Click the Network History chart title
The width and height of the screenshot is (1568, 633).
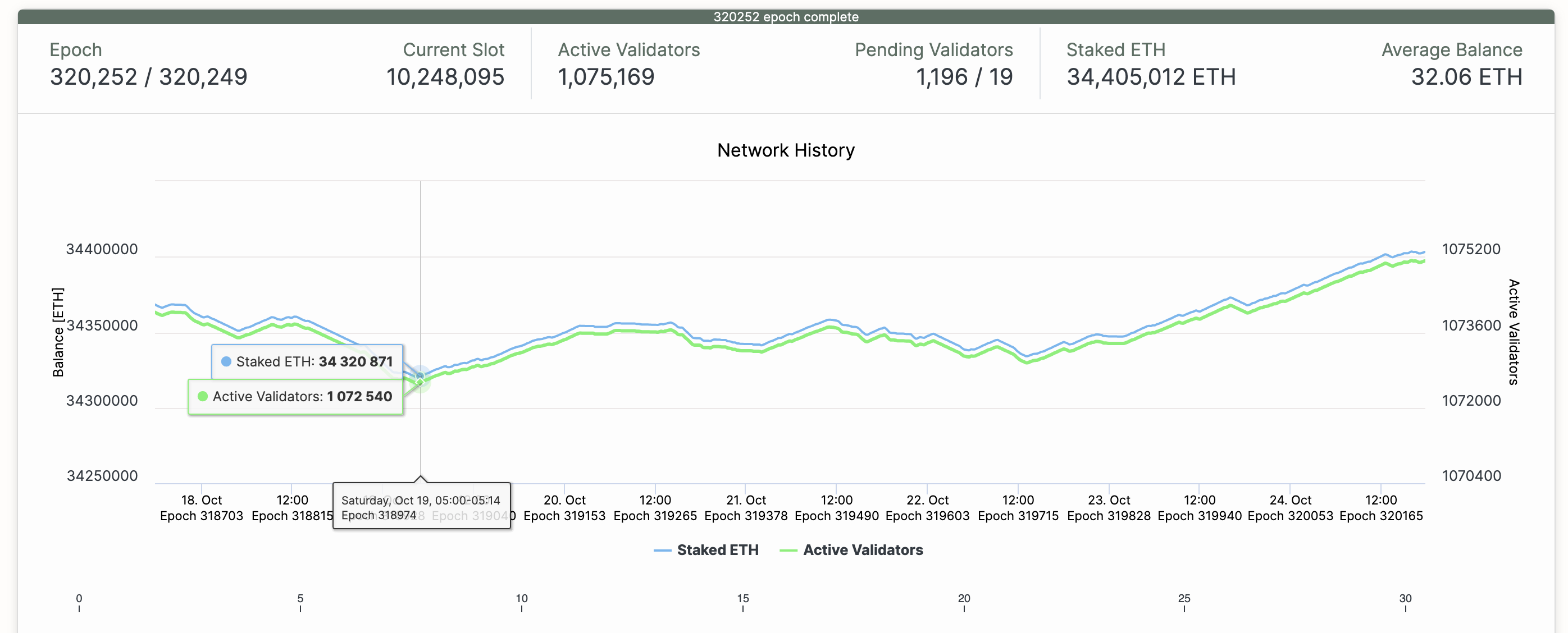(x=785, y=150)
